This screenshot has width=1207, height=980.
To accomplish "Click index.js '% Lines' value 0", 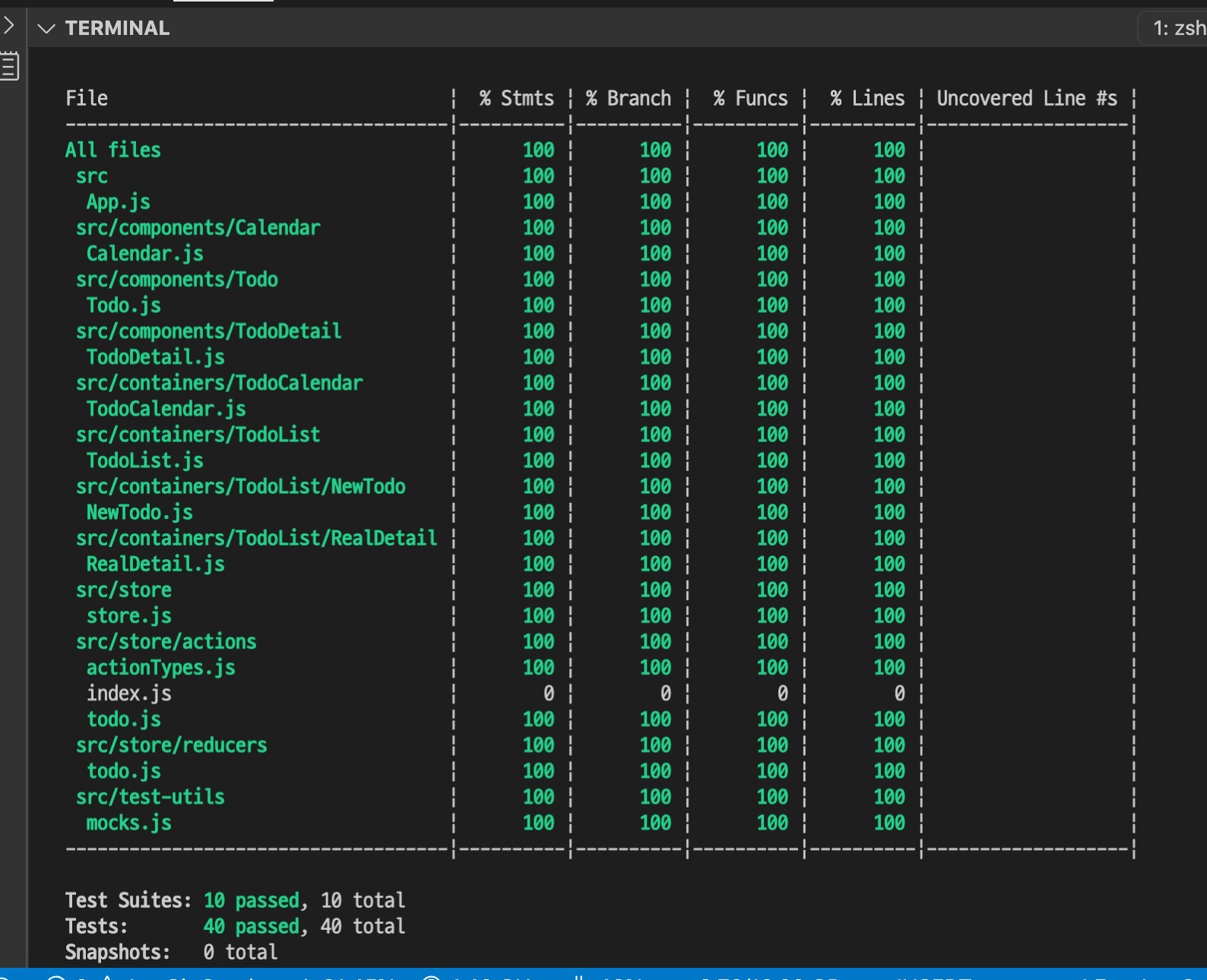I will (x=900, y=693).
